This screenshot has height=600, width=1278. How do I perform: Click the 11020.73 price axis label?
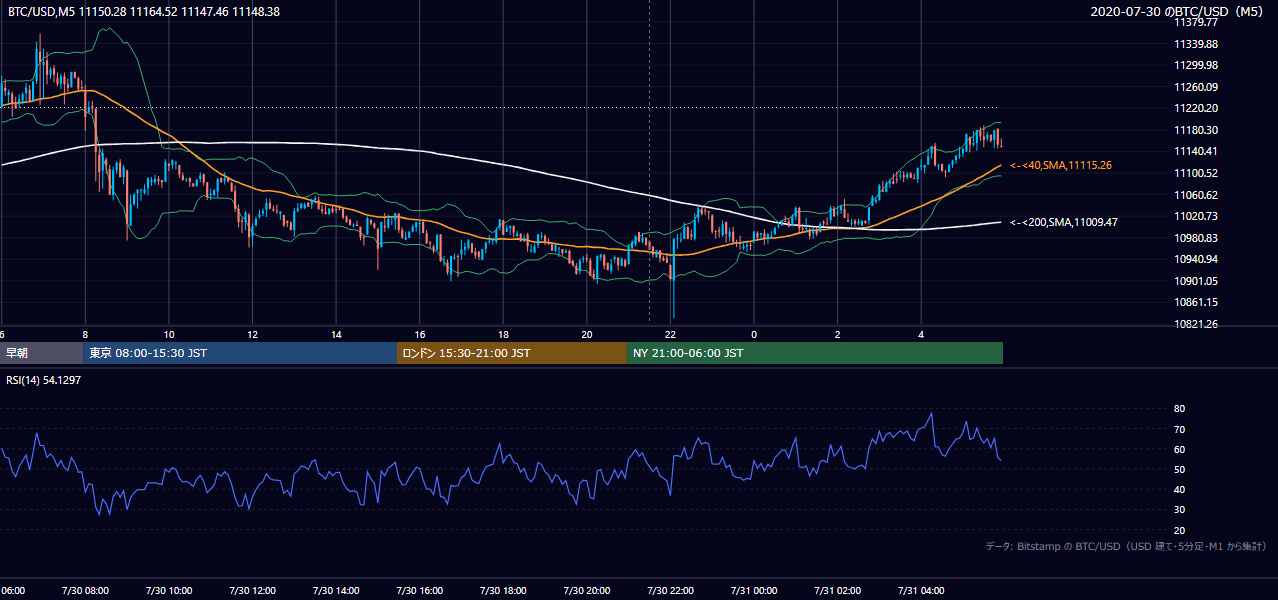(1196, 216)
